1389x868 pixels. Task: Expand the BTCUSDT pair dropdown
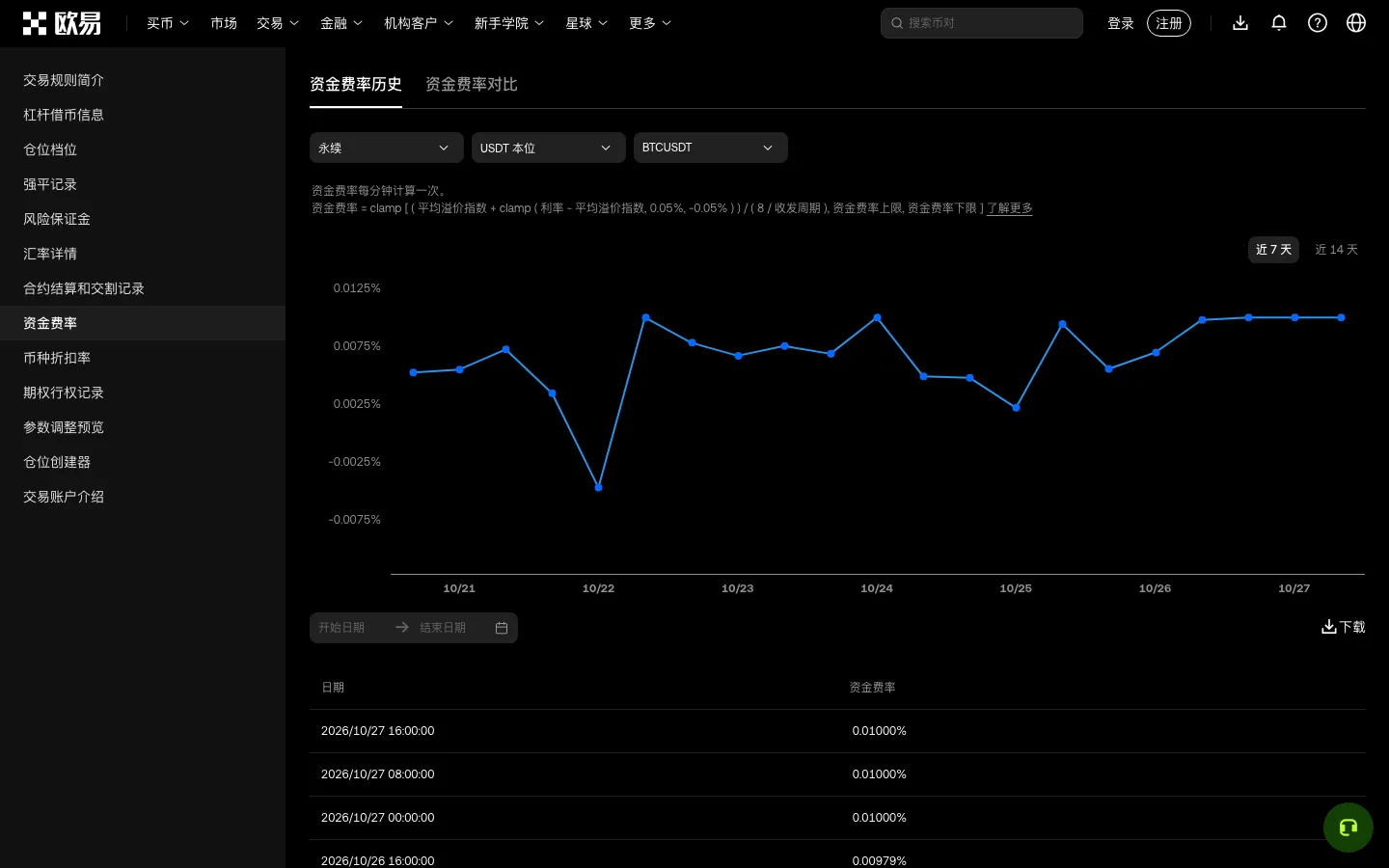pyautogui.click(x=711, y=148)
